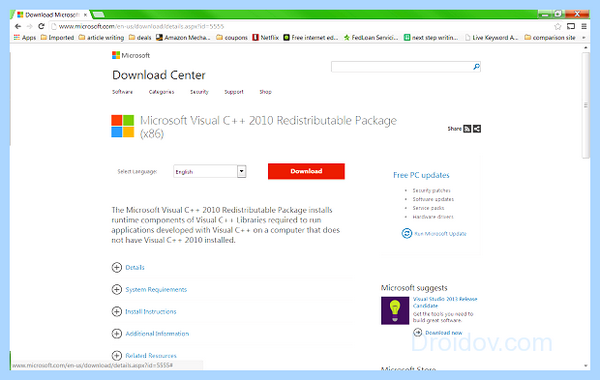This screenshot has height=380, width=600.
Task: Bookmark this page with the star icon
Action: [558, 26]
